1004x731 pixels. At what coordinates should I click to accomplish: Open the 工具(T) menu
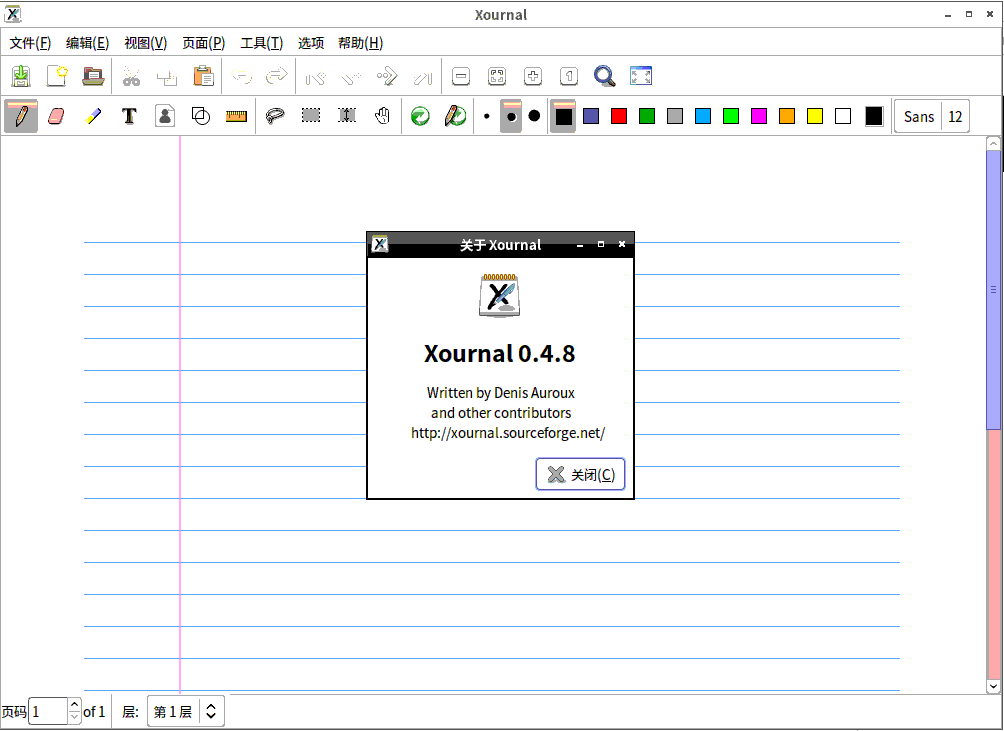coord(261,43)
